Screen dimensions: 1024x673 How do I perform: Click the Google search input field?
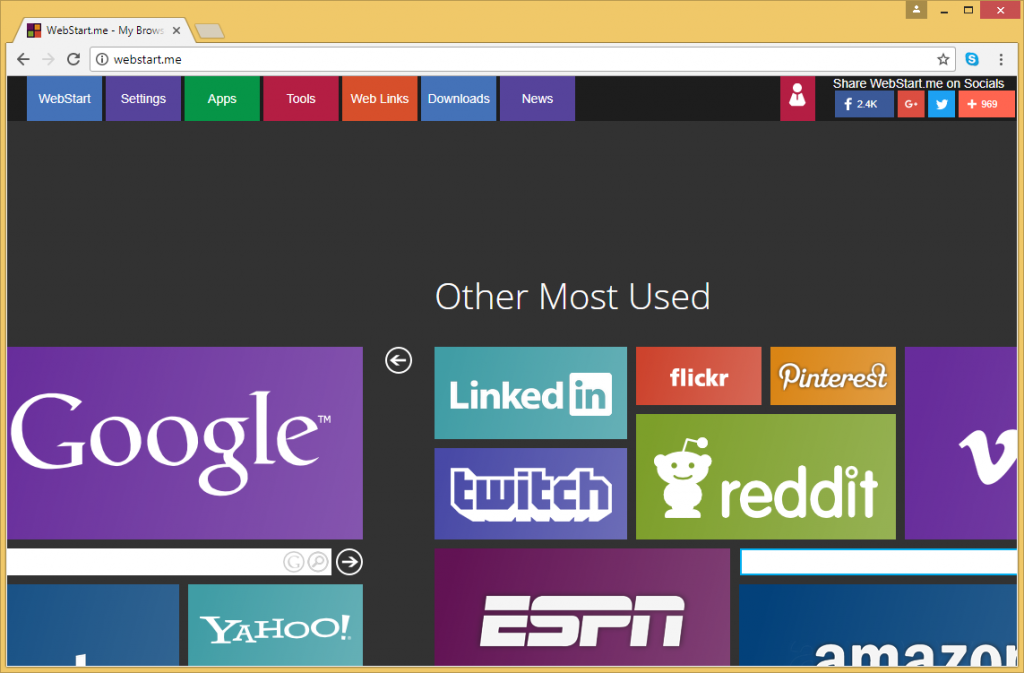point(140,562)
